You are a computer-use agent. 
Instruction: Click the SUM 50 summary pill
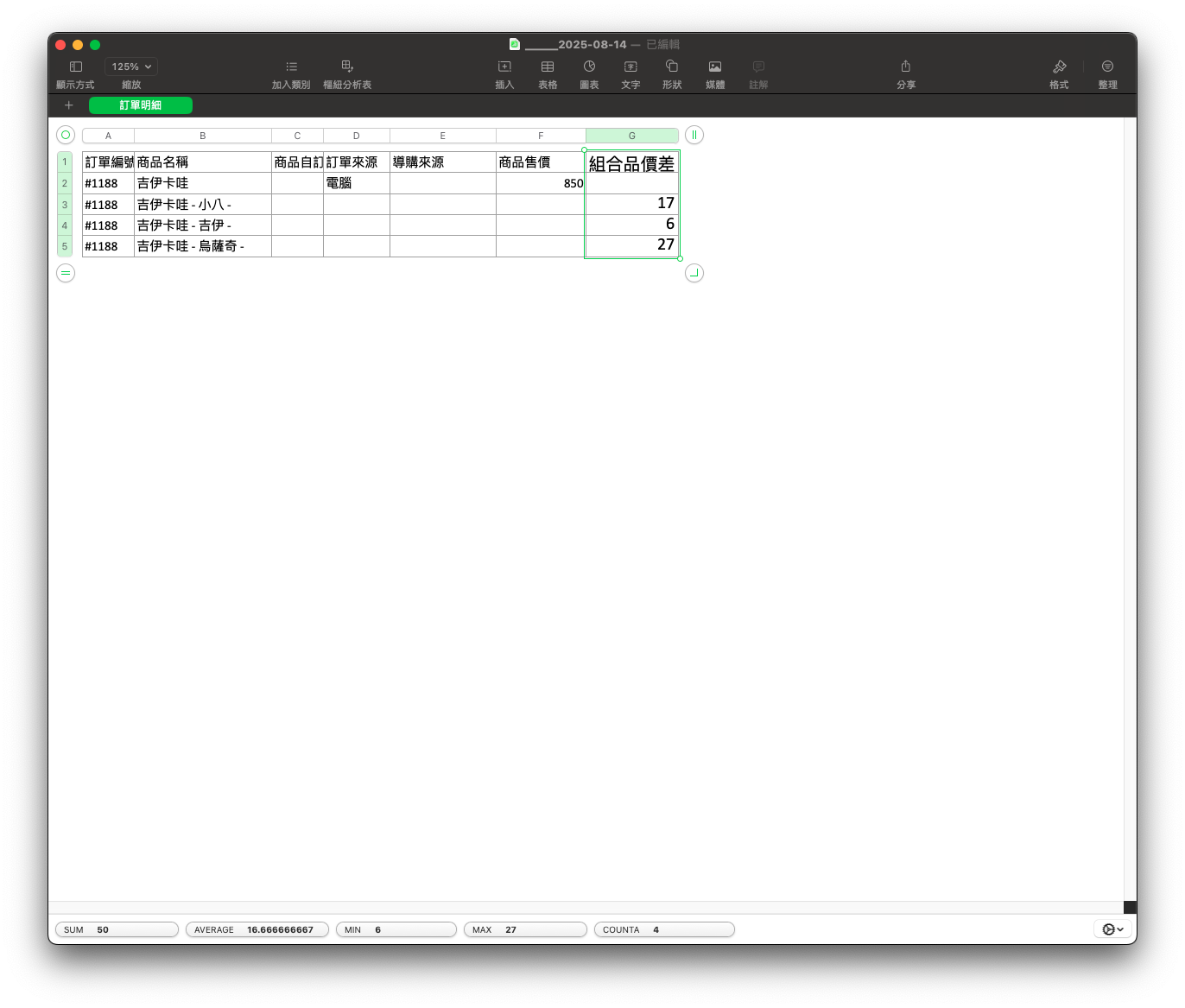click(117, 929)
